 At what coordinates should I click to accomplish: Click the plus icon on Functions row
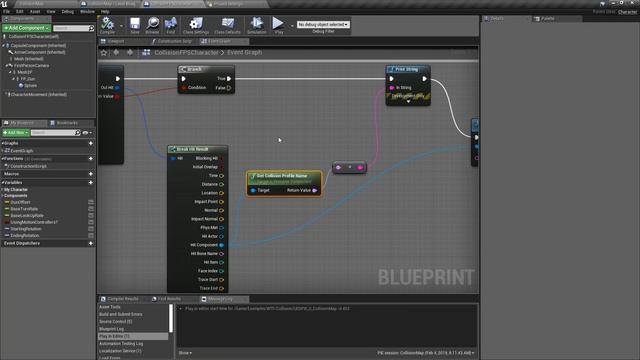[91, 158]
